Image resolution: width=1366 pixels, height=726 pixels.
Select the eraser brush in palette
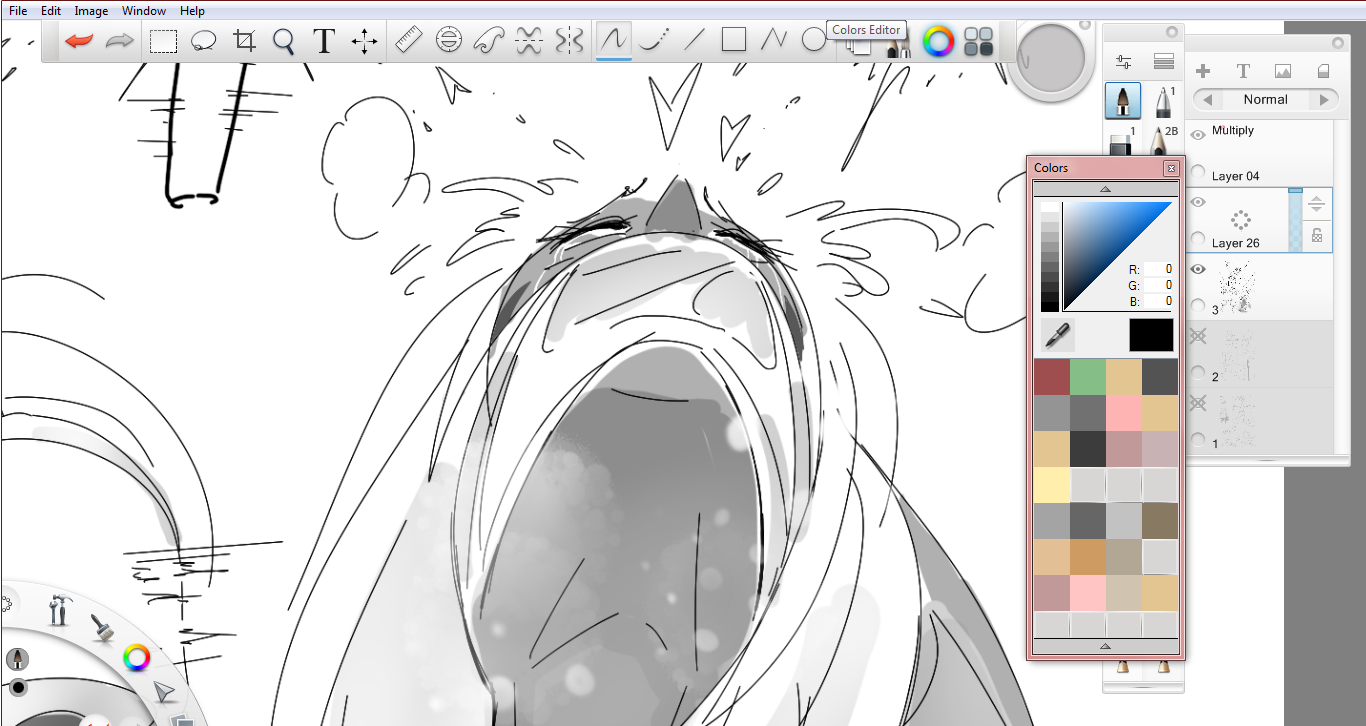1122,142
